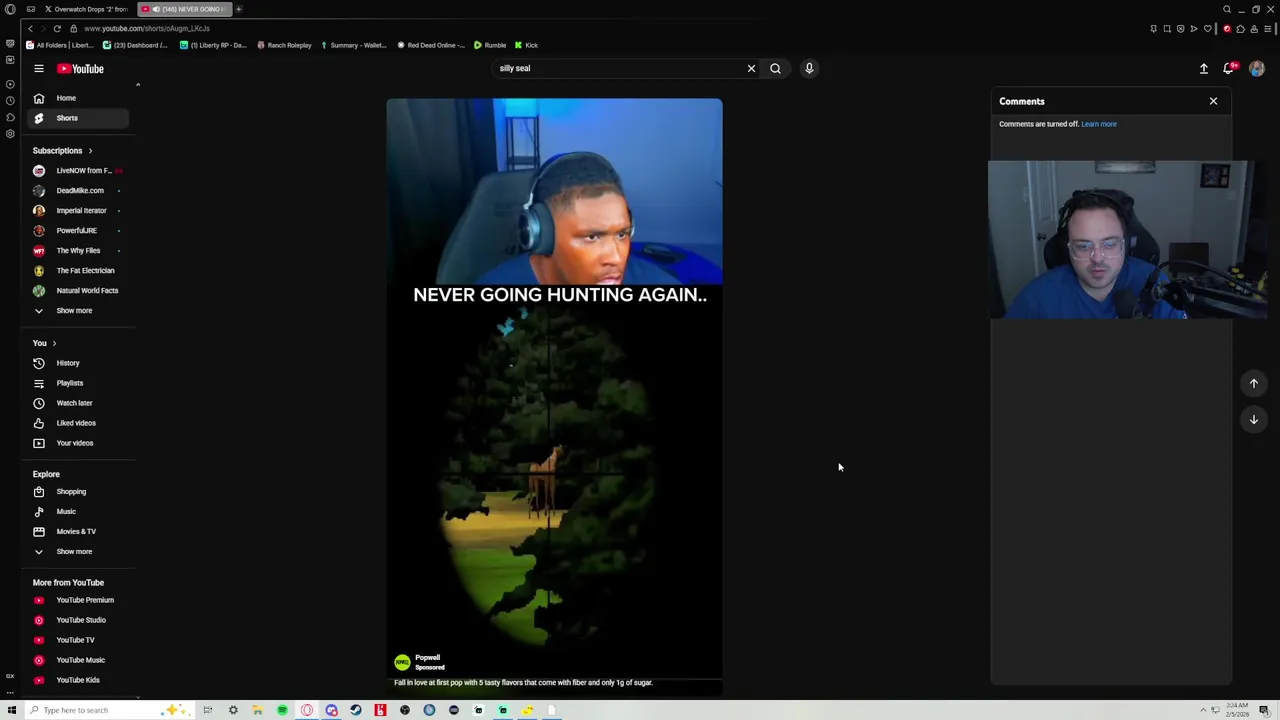This screenshot has height=720, width=1280.
Task: Open the YouTube hamburger guide menu
Action: 39,69
